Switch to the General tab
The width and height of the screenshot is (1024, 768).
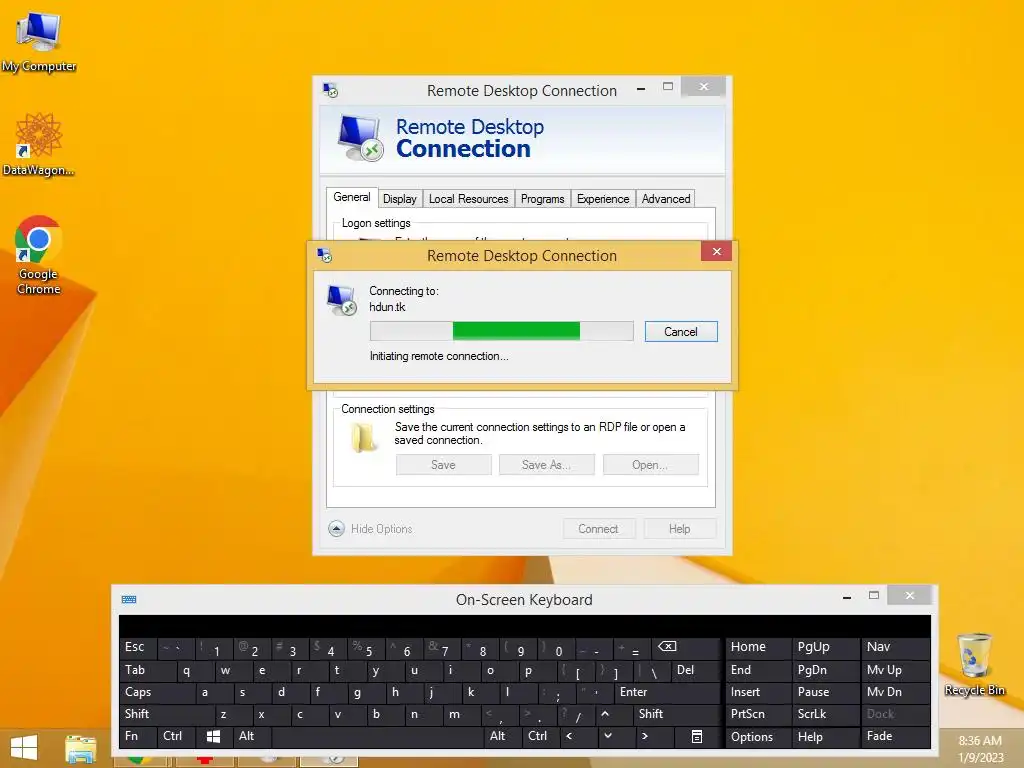(x=351, y=197)
